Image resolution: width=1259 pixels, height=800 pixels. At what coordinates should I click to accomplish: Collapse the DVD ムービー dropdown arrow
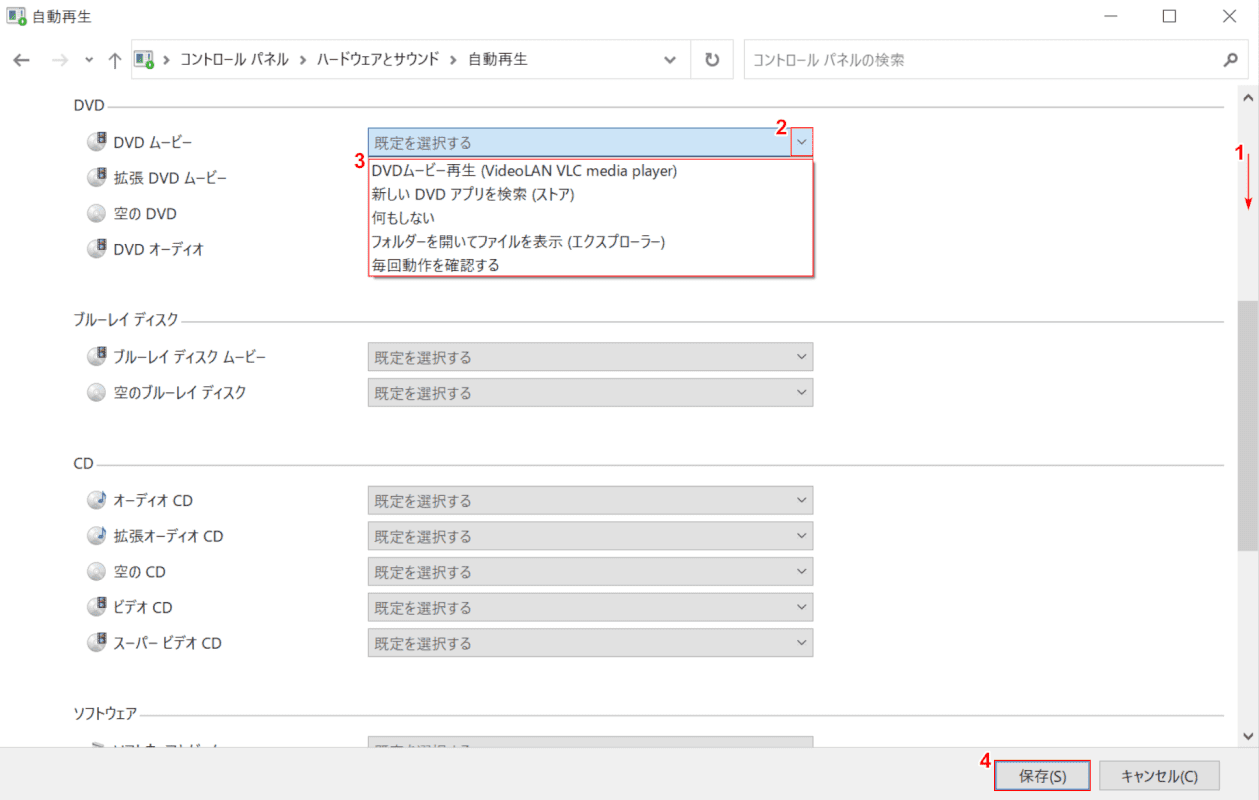(802, 142)
